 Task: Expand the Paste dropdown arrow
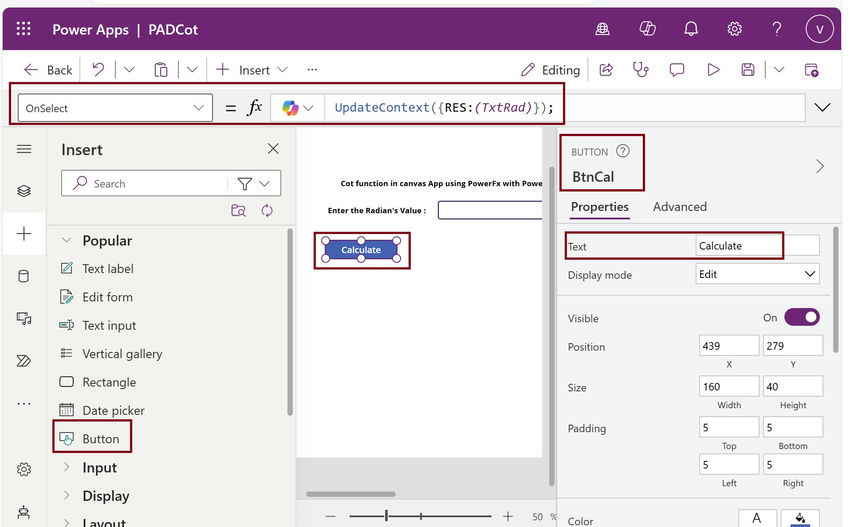pyautogui.click(x=192, y=69)
